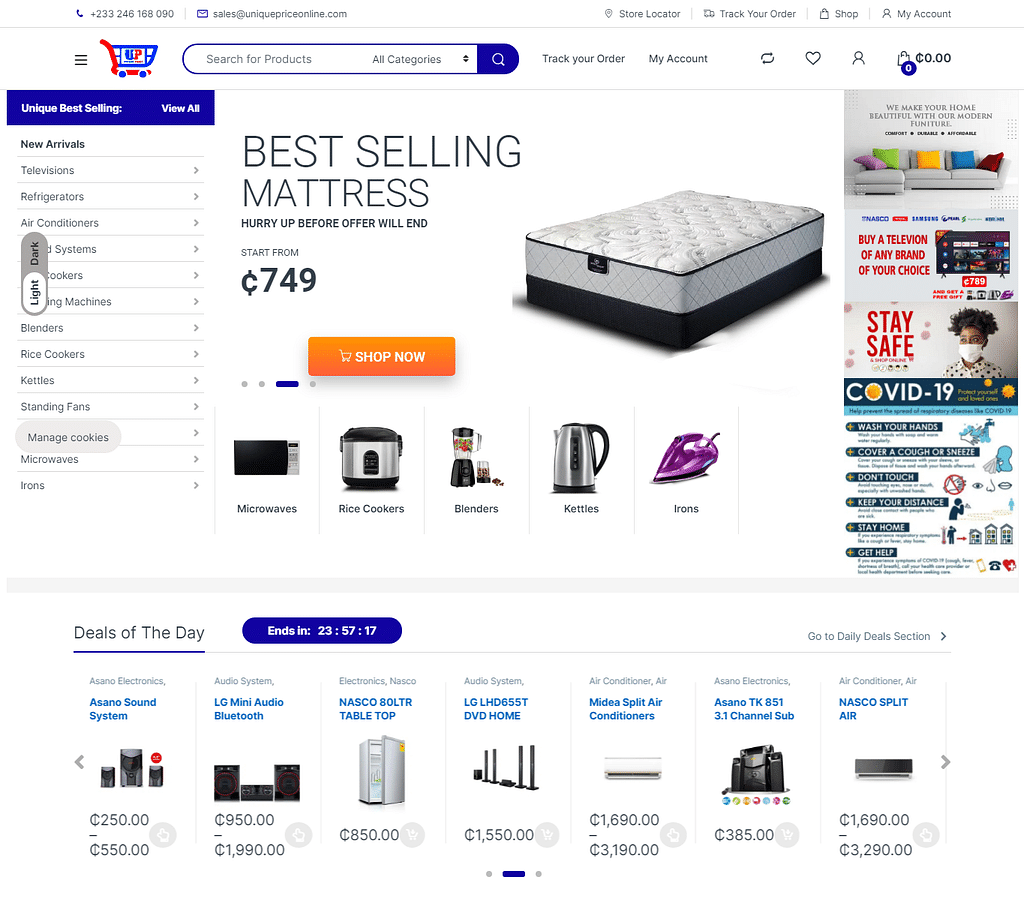This screenshot has width=1024, height=913.
Task: Open Track your Order menu item
Action: pyautogui.click(x=583, y=59)
